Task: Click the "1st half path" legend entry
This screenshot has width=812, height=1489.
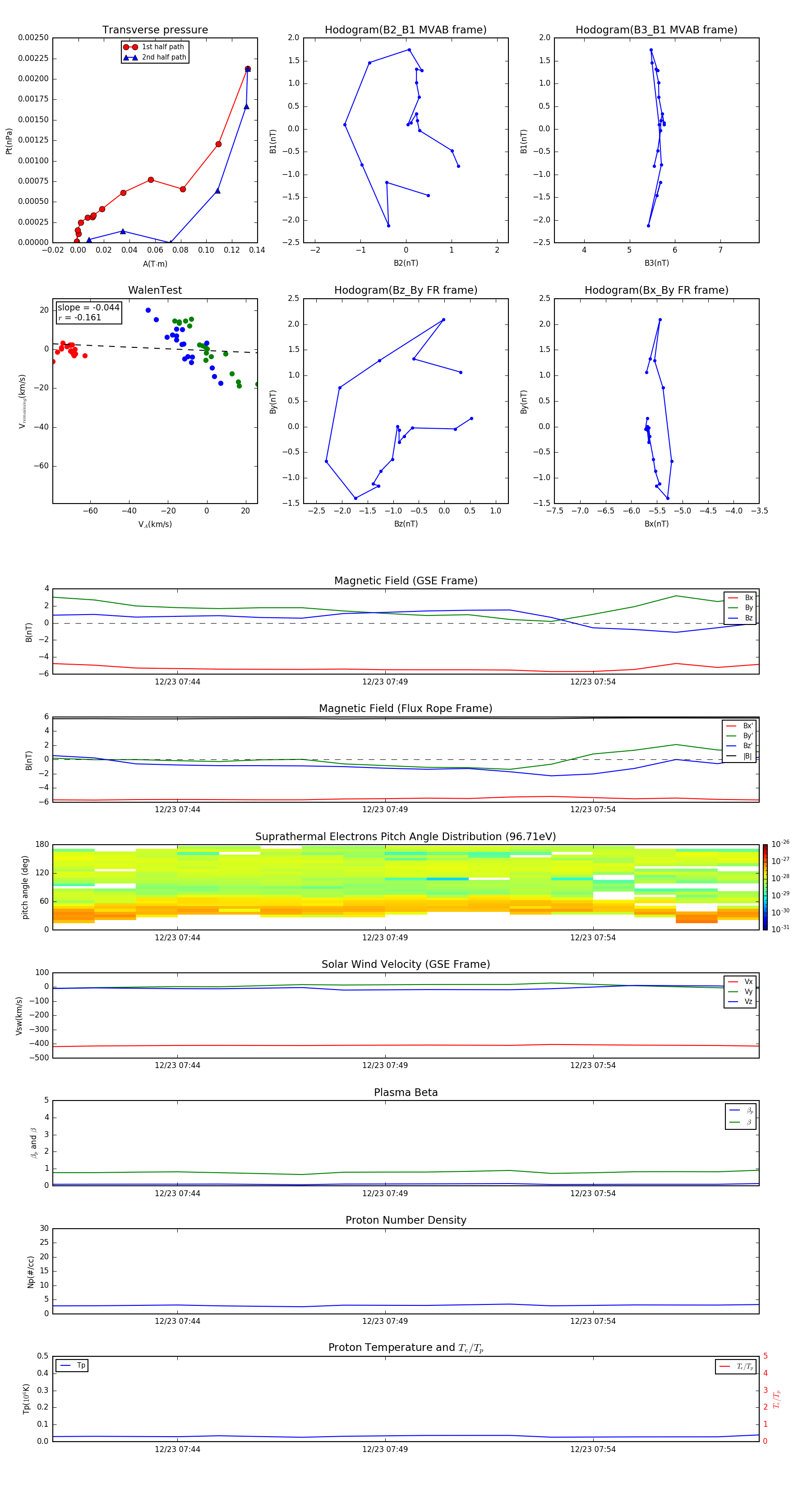Action: point(154,47)
